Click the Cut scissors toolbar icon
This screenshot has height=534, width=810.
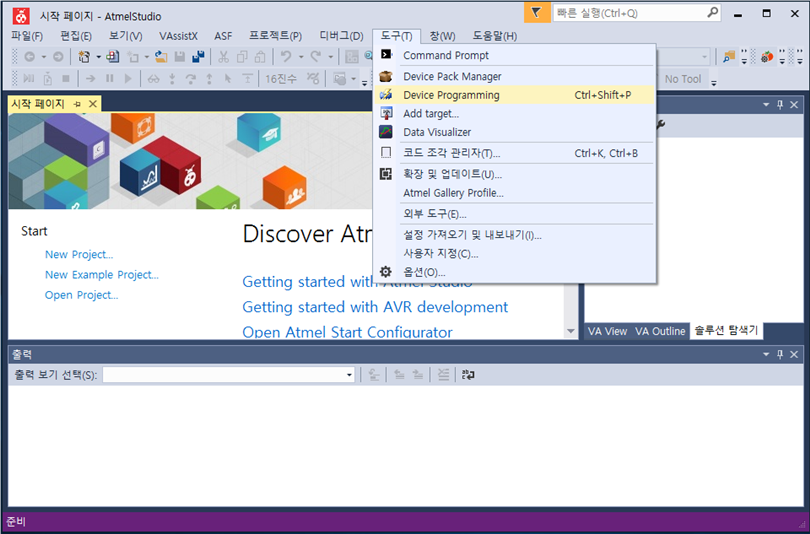click(223, 57)
